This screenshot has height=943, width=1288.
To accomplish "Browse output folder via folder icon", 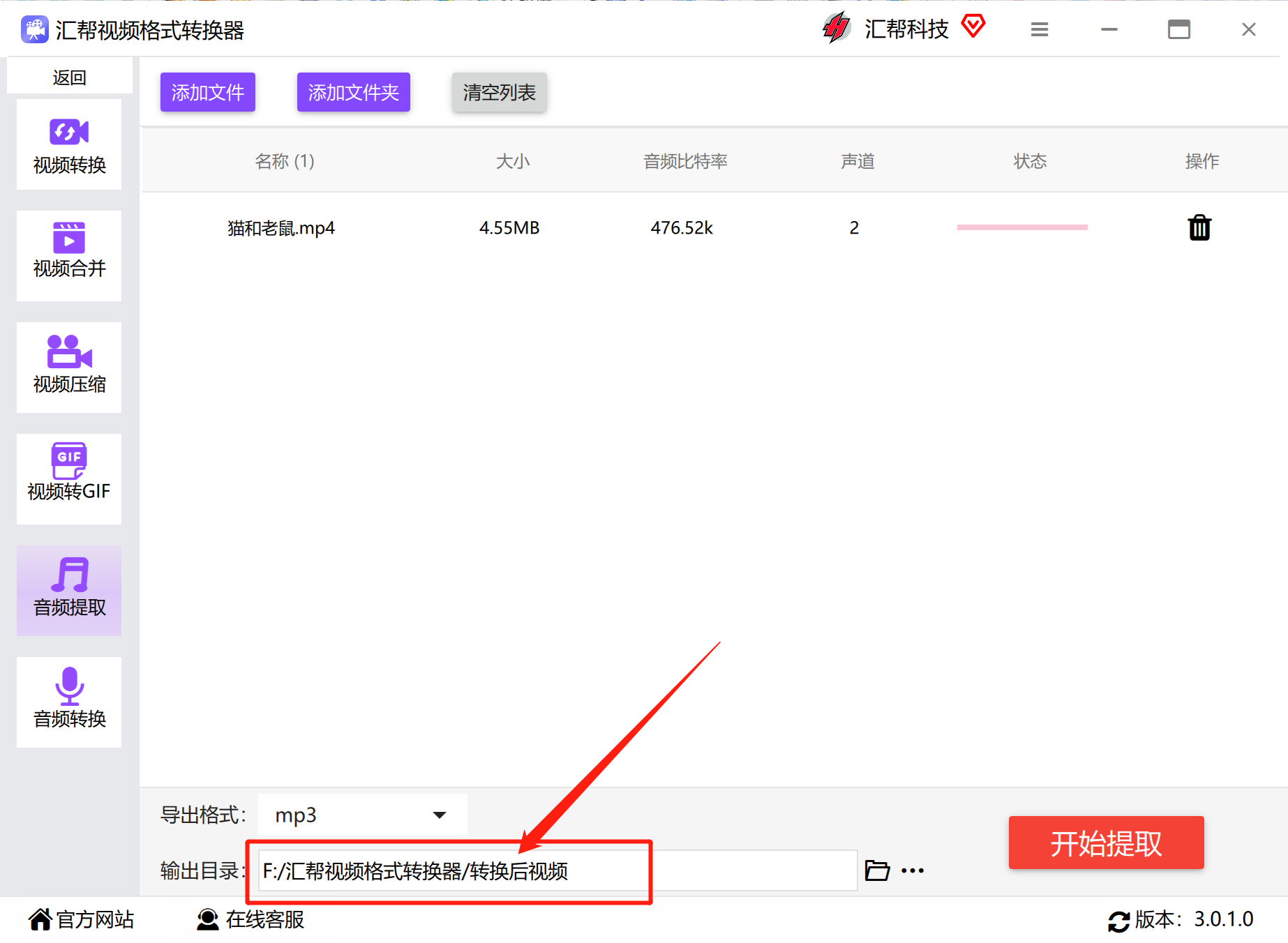I will point(877,870).
